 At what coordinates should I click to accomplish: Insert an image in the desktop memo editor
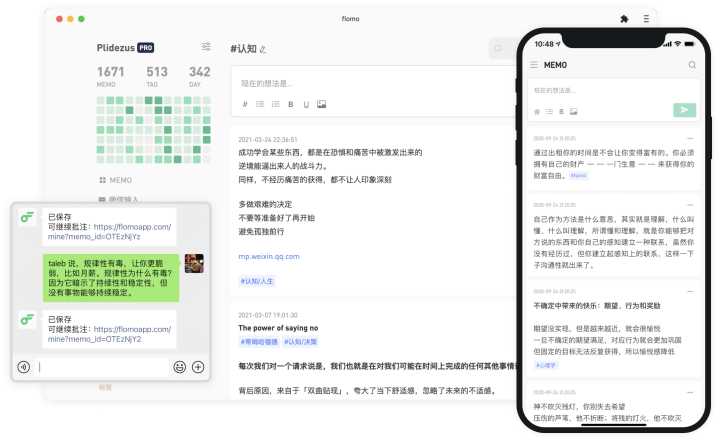tap(321, 104)
